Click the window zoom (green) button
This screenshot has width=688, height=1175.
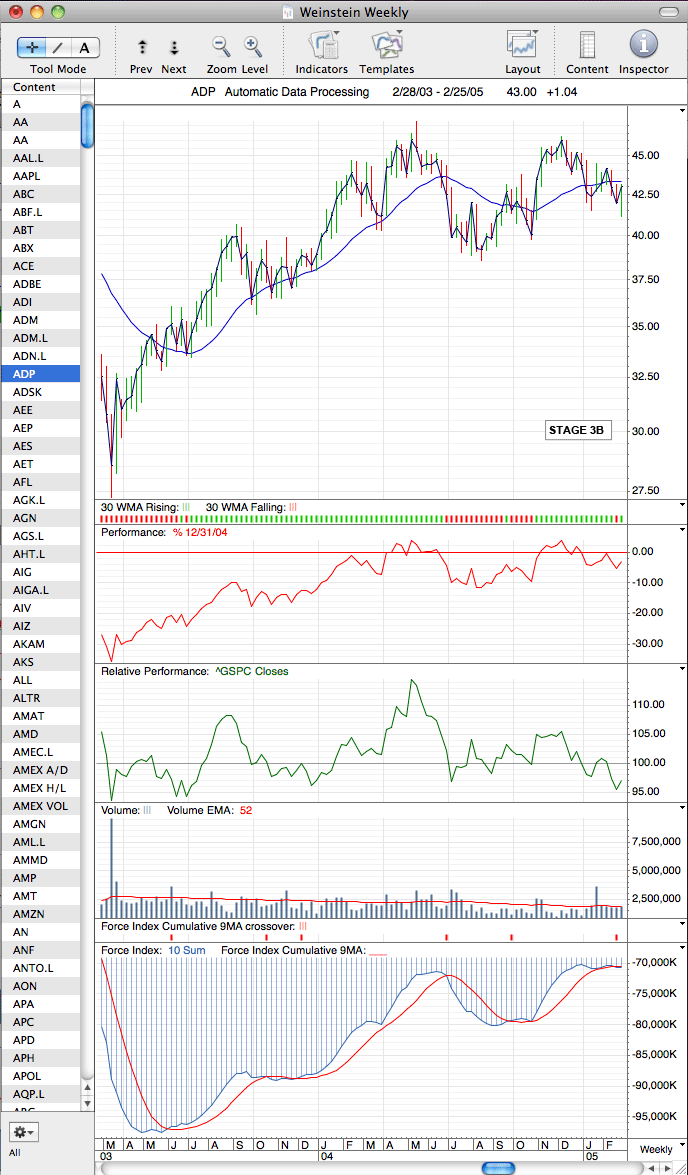(58, 12)
